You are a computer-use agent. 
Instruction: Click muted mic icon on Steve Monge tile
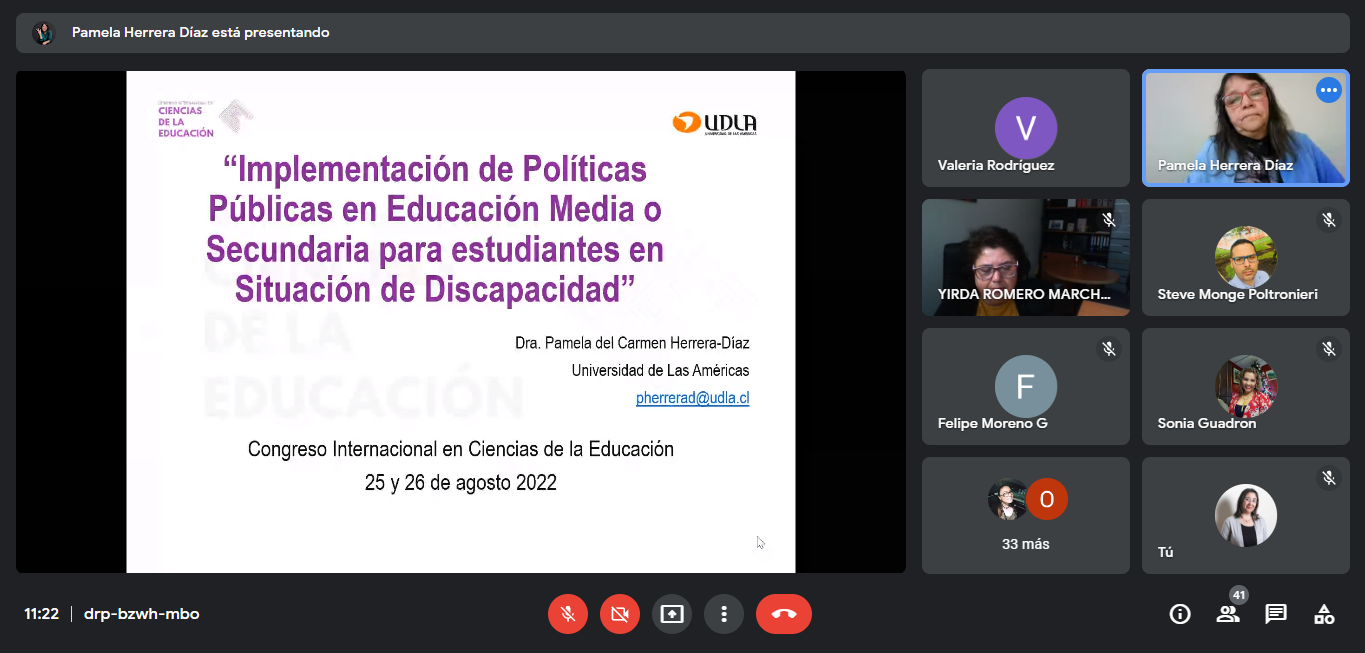click(1328, 220)
